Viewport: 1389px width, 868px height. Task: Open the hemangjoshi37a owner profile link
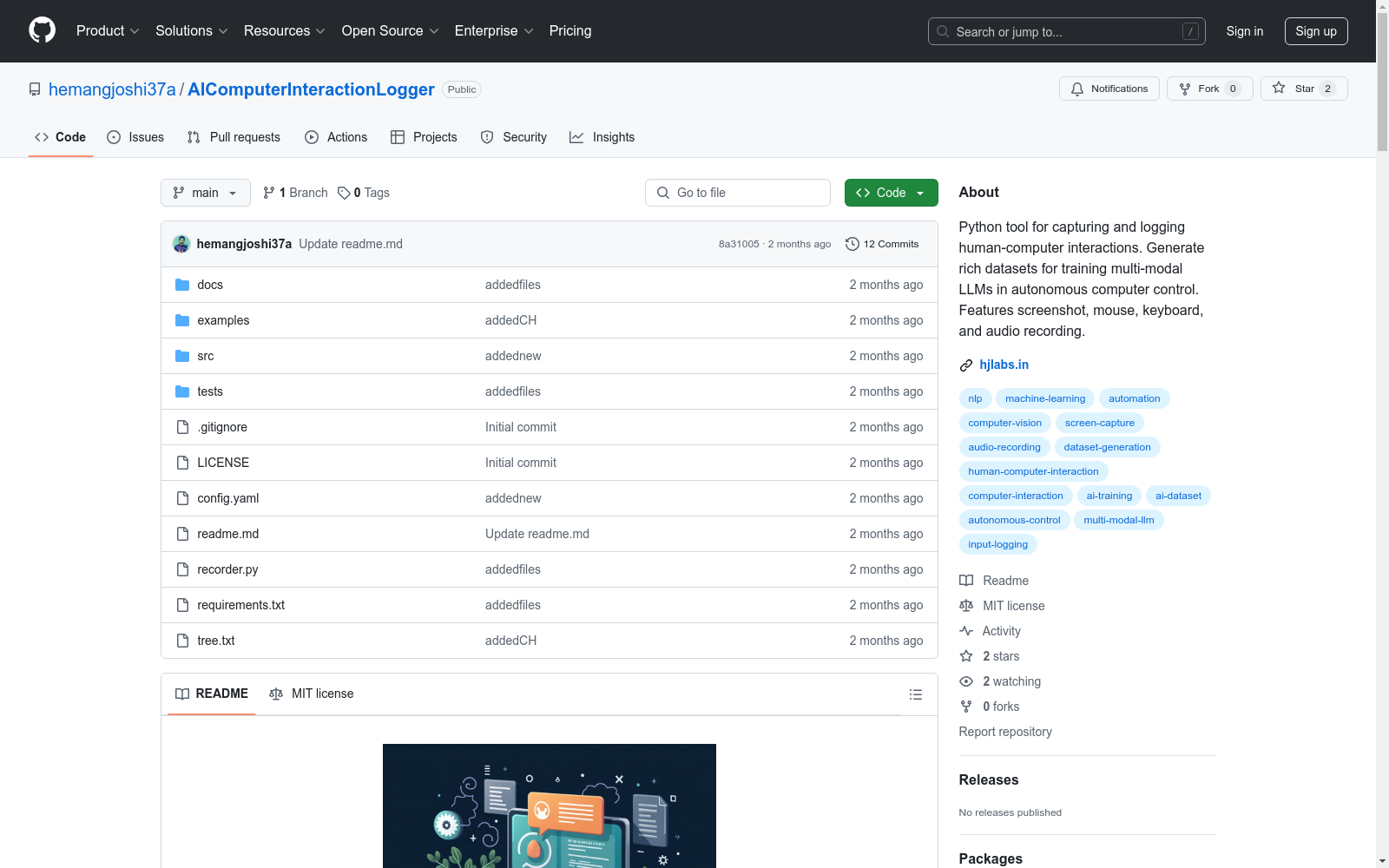tap(112, 89)
